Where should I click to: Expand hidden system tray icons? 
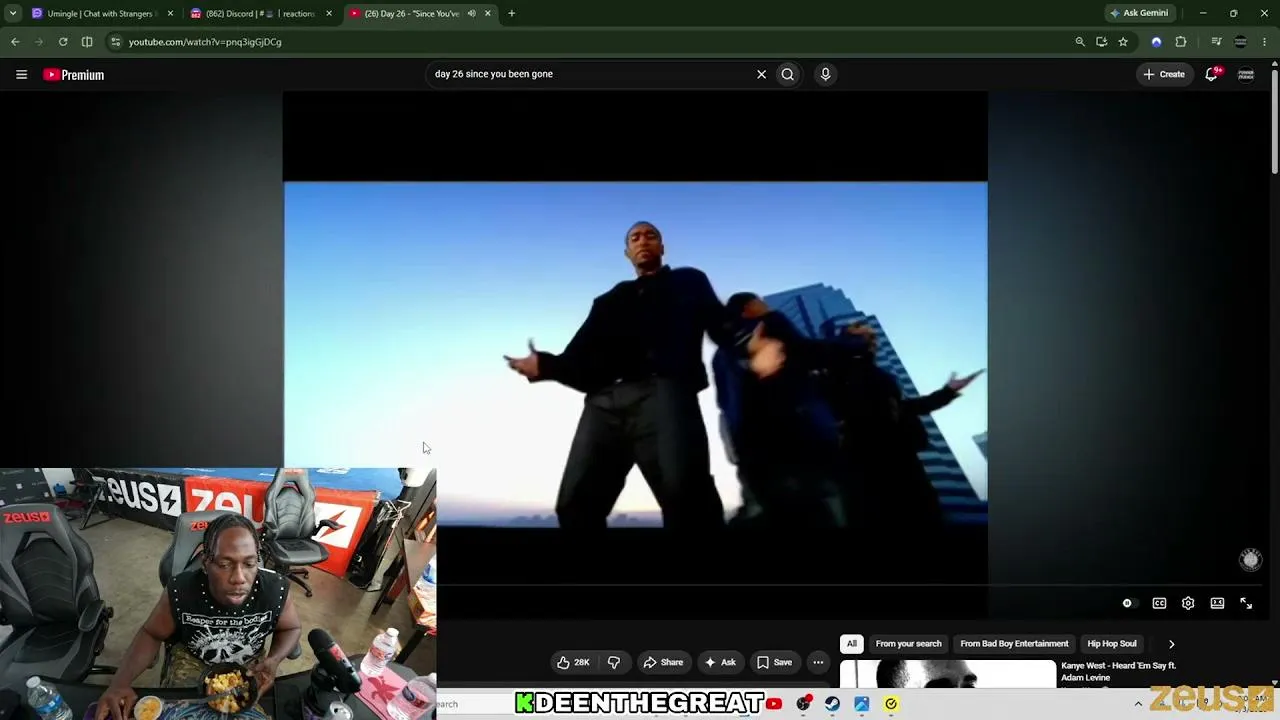click(1138, 704)
